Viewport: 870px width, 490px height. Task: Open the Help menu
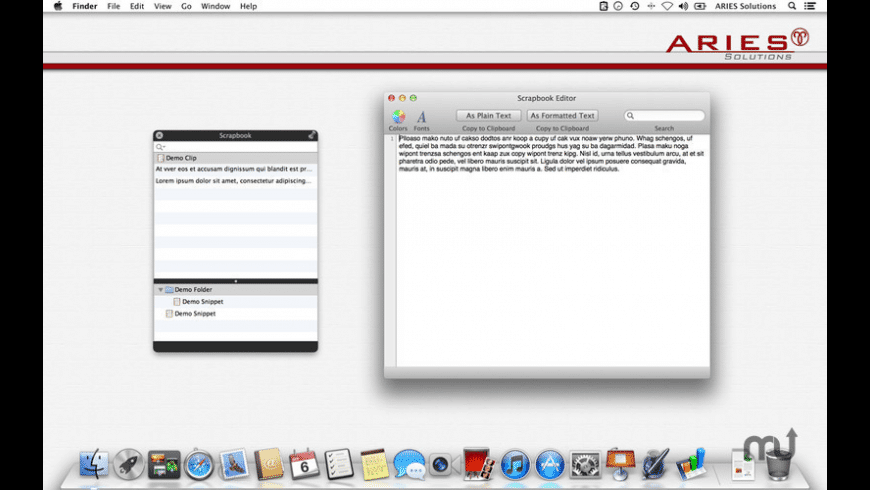(248, 6)
